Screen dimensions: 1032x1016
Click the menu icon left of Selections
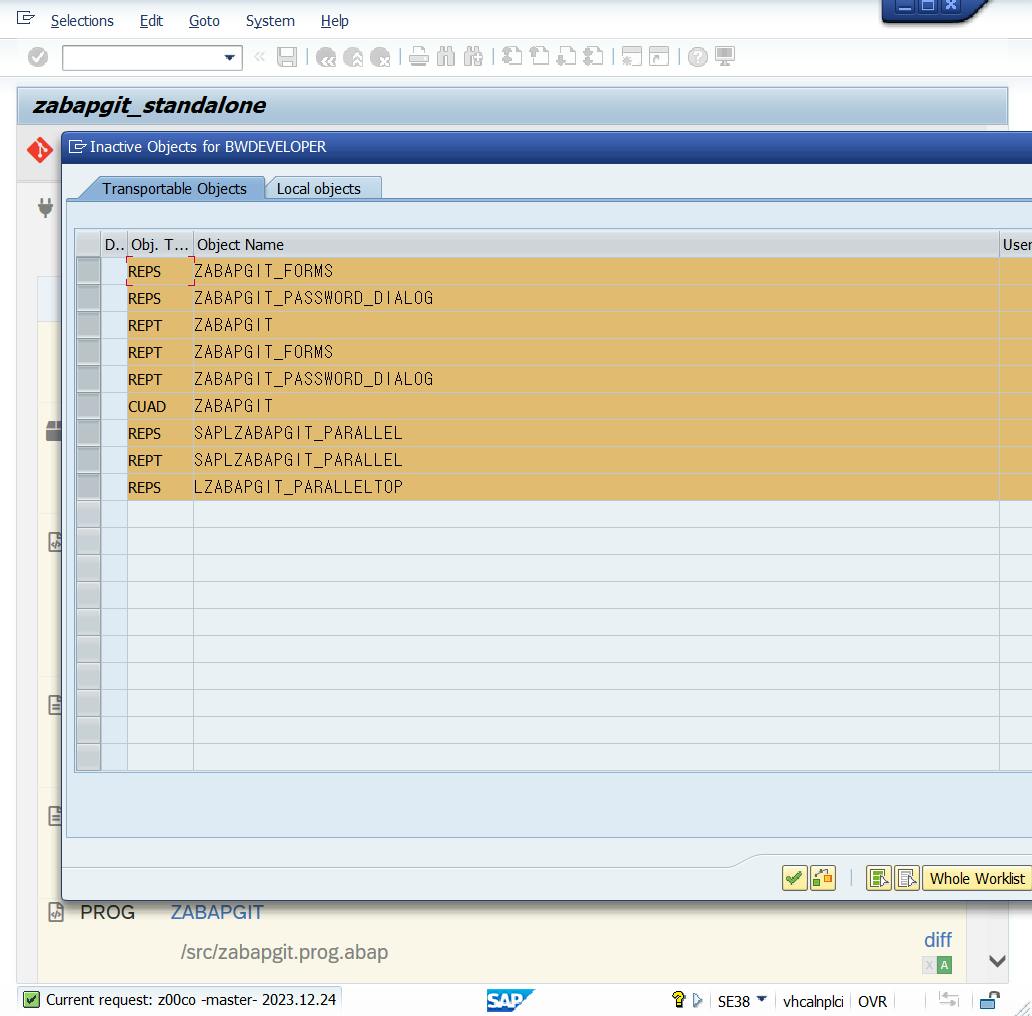tap(25, 18)
